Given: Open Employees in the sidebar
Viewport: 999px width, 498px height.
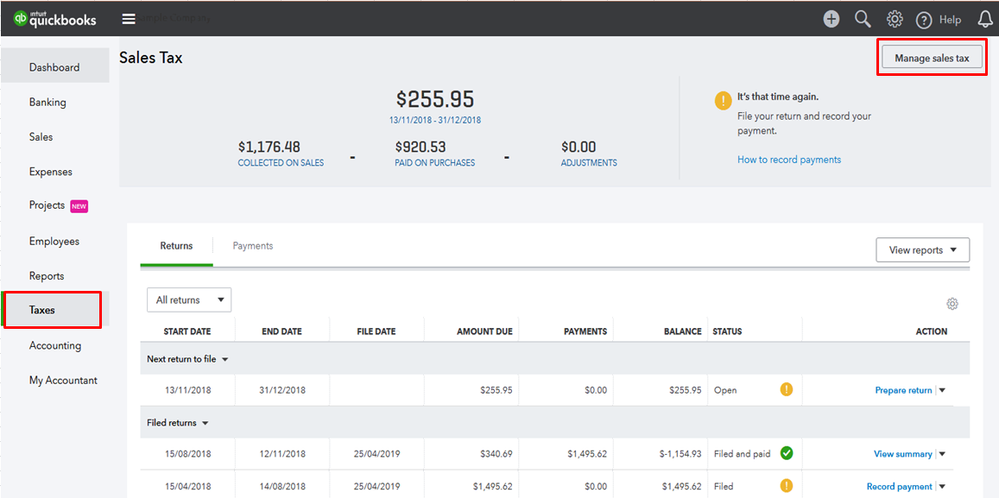Looking at the screenshot, I should [x=55, y=241].
